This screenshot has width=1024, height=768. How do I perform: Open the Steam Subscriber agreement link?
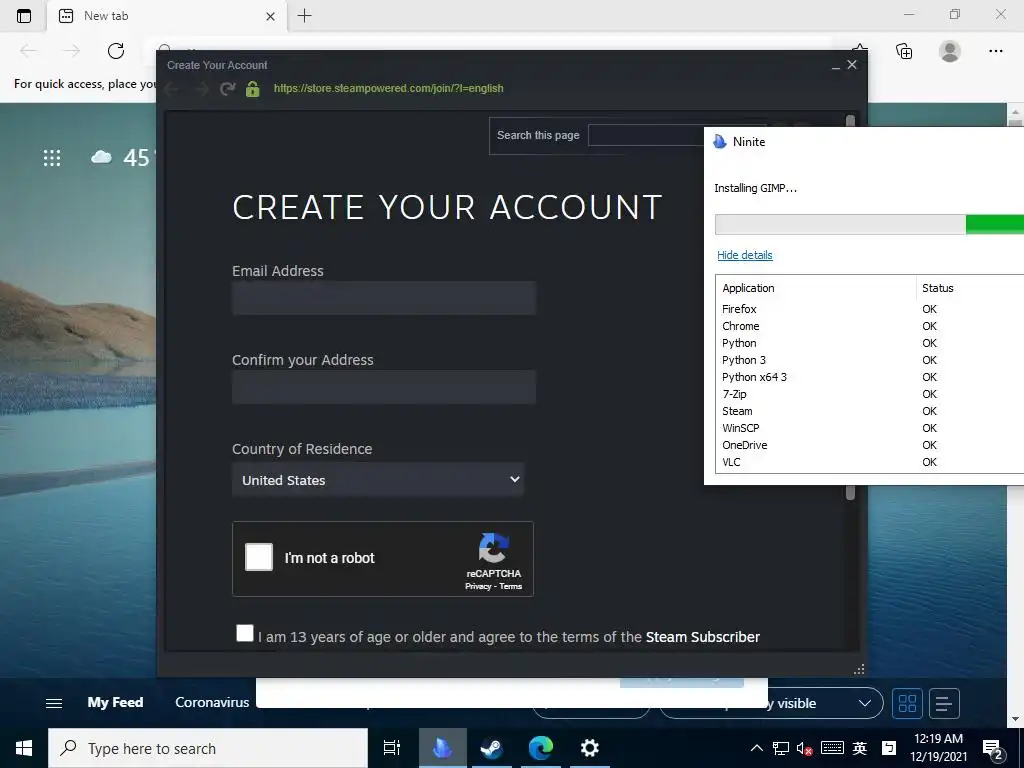(703, 637)
